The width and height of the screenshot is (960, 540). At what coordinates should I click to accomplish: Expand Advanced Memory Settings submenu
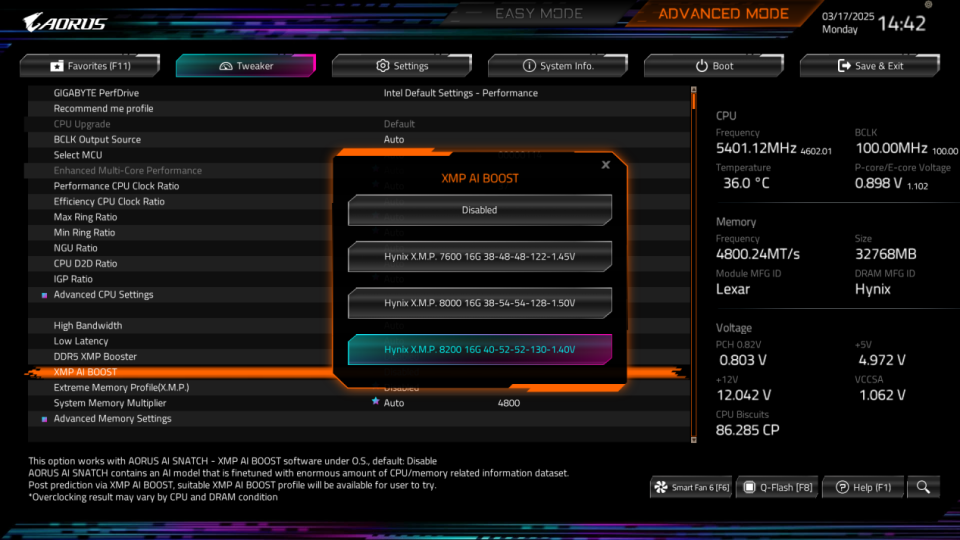112,419
